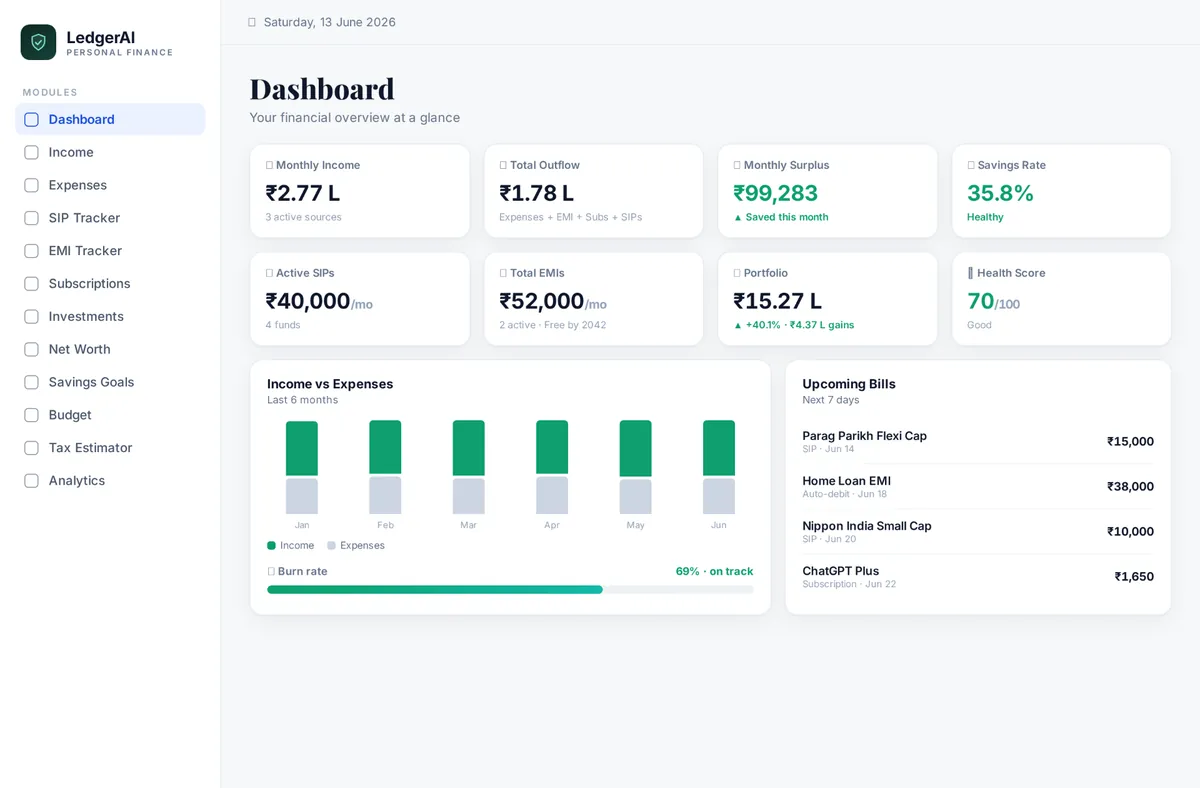
Task: Open the Monthly Income ₹2.77 L card
Action: [360, 191]
